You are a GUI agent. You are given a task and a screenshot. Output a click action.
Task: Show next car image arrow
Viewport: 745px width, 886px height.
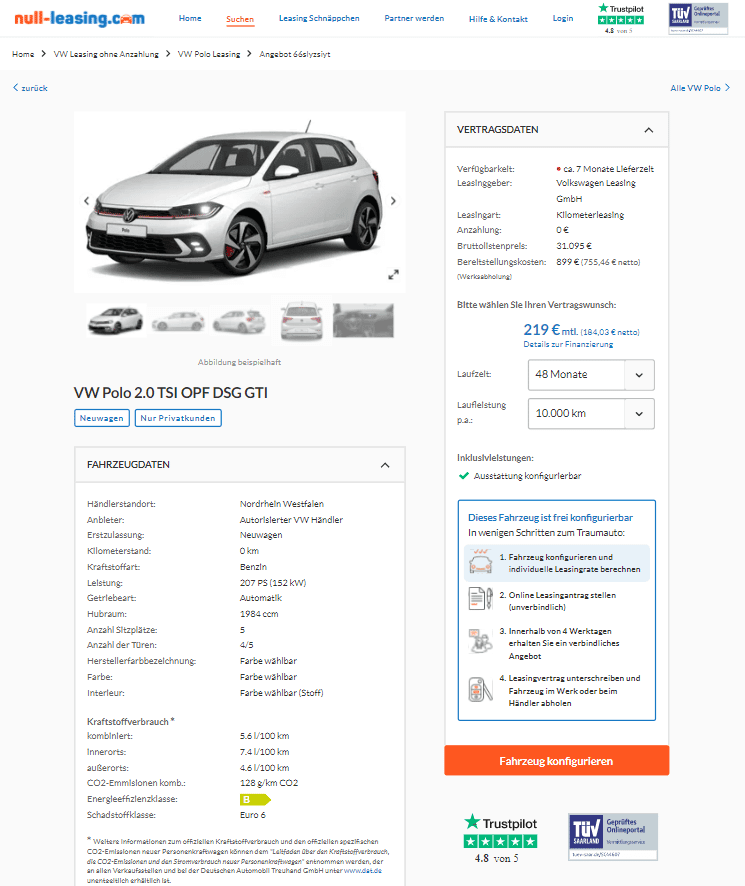[393, 201]
